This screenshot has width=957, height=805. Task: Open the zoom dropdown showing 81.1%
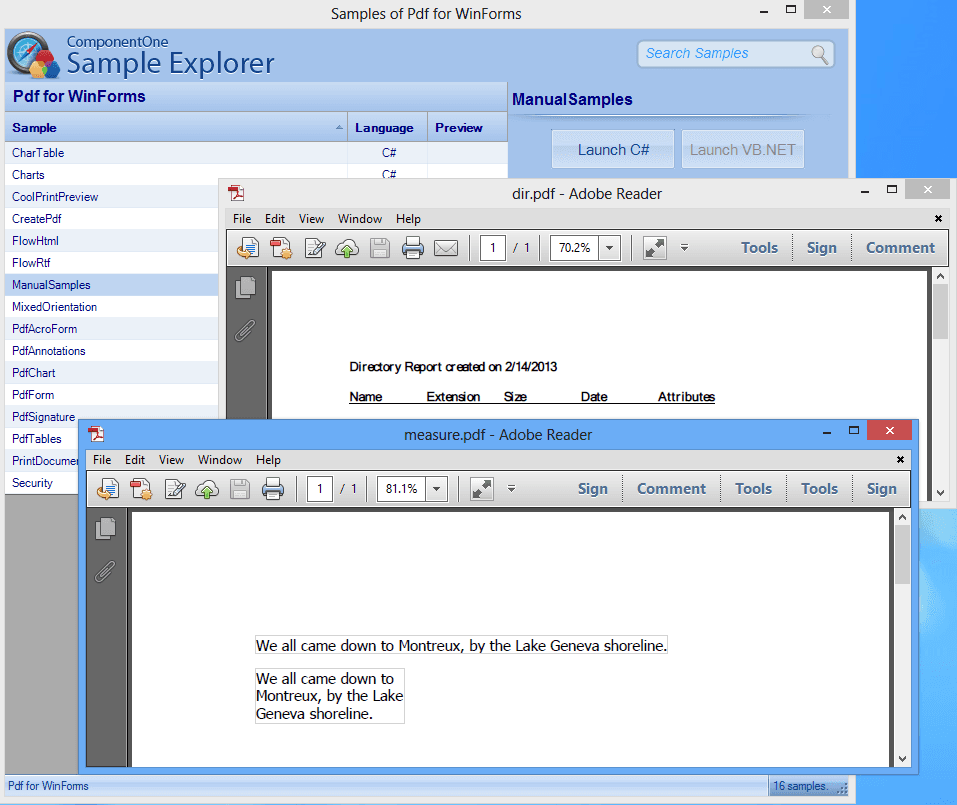pos(436,489)
